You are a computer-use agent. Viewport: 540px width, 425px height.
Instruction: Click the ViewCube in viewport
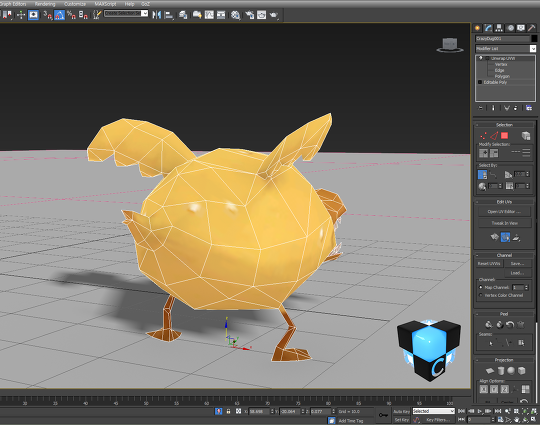[x=450, y=45]
